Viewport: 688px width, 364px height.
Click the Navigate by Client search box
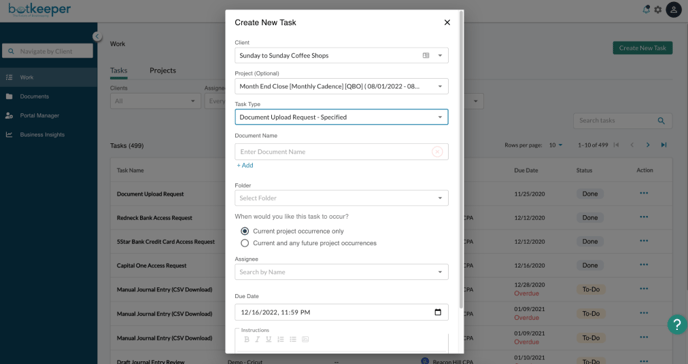(47, 51)
